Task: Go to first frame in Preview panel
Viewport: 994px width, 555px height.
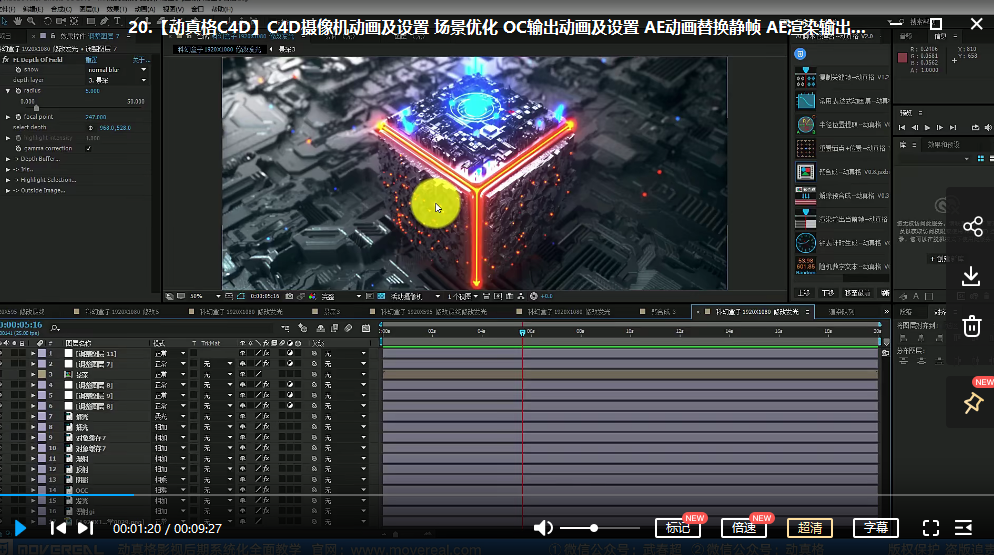Action: pos(902,127)
